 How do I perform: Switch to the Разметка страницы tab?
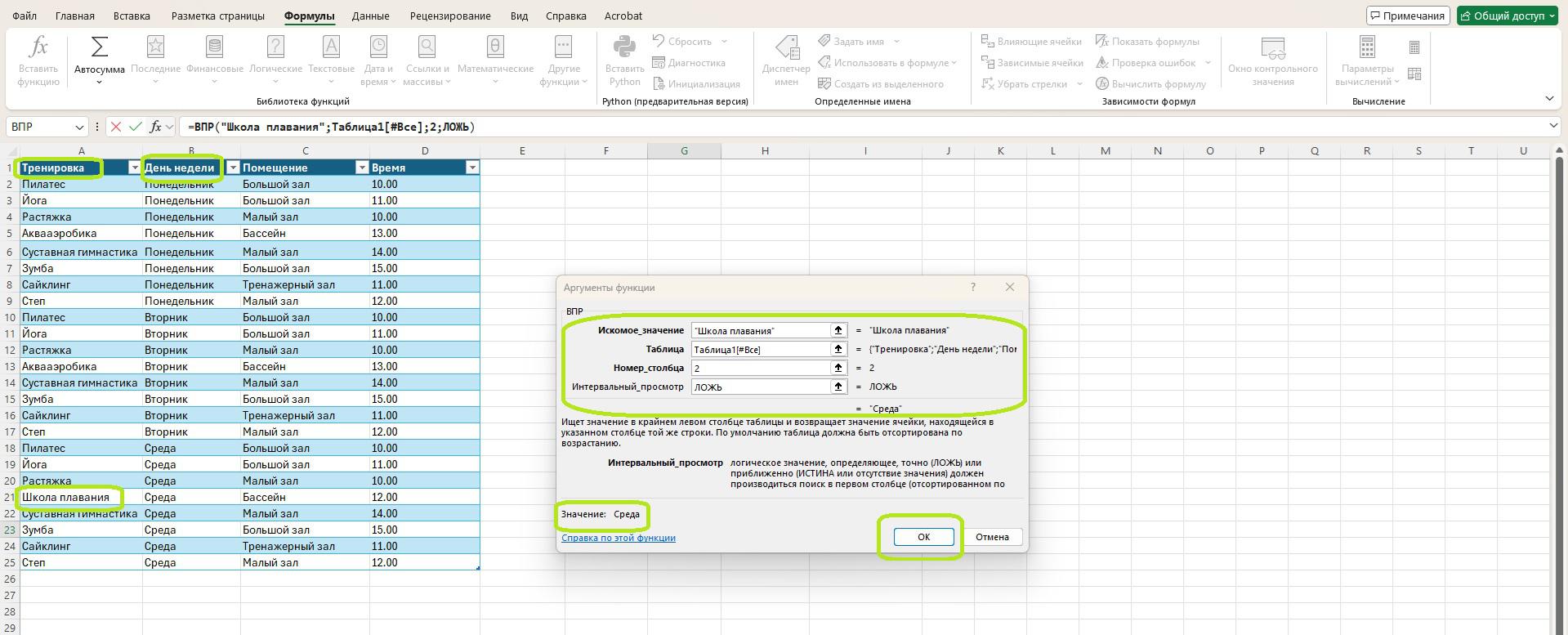[x=218, y=16]
